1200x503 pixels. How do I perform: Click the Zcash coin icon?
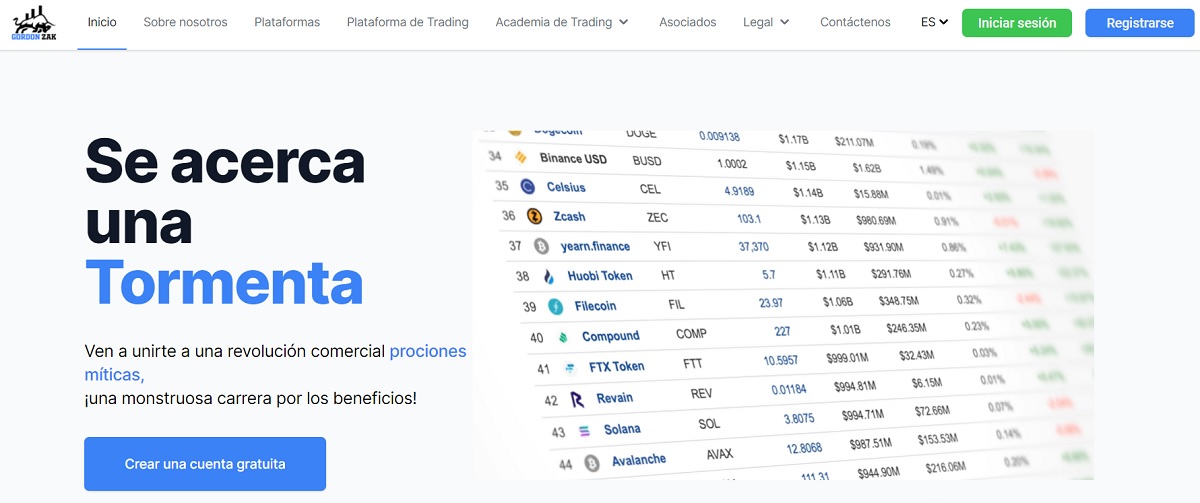(x=534, y=216)
